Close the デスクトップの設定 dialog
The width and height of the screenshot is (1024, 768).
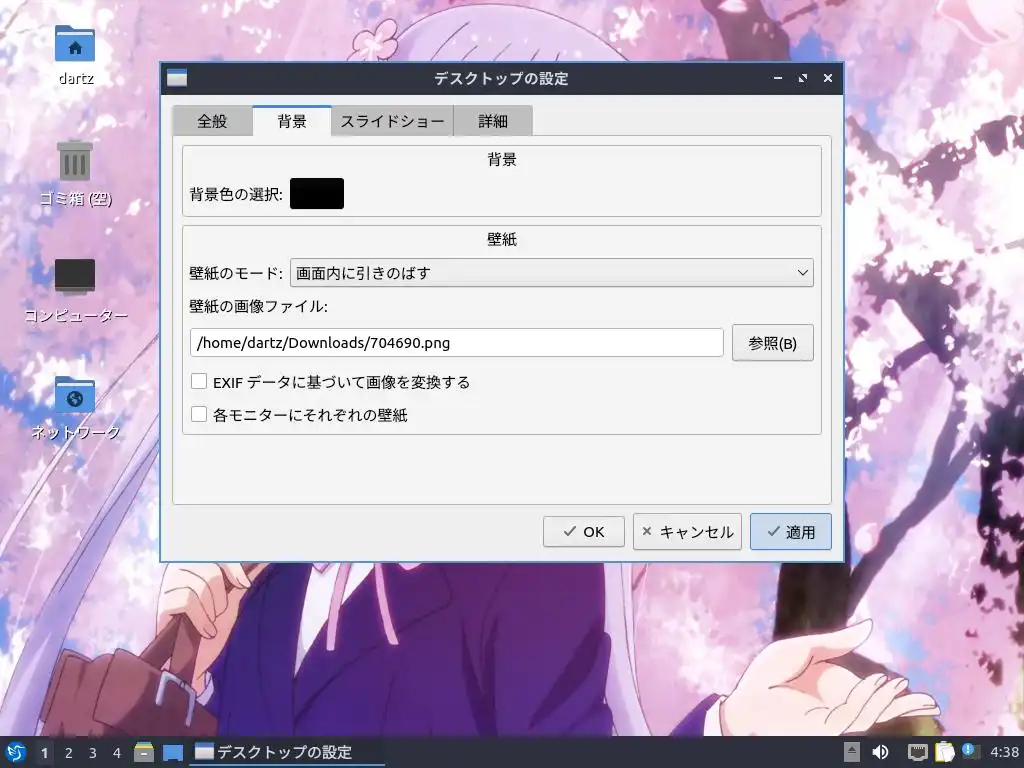[x=827, y=78]
